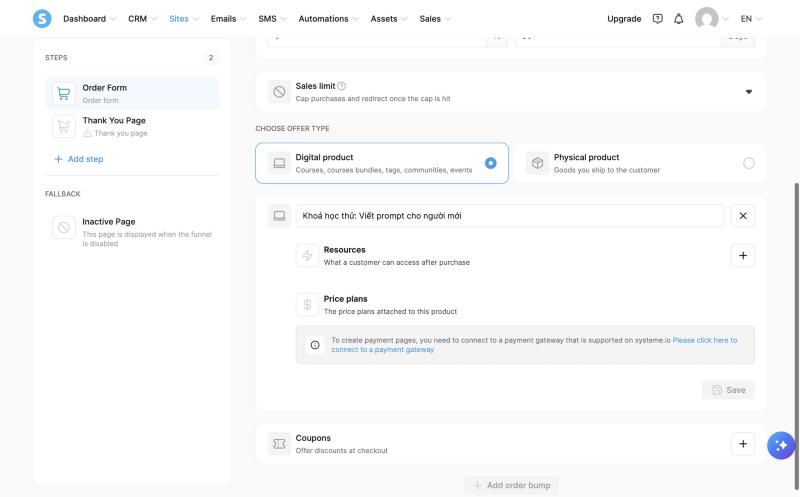Click warning icon under Thank You Page
Screen dimensions: 800x497
(87, 133)
